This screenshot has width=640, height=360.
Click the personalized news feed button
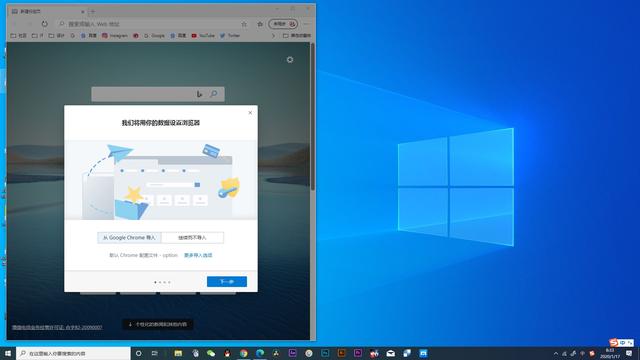[x=158, y=324]
